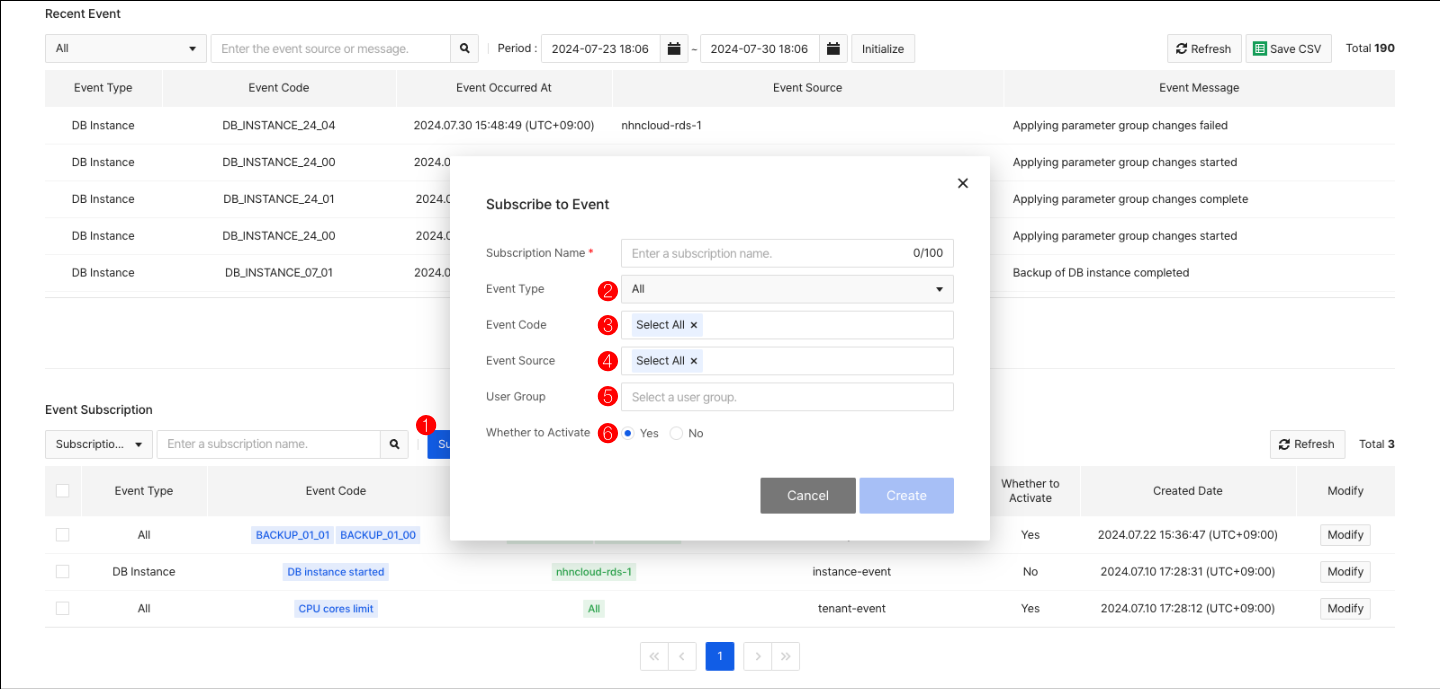Modify the subscription created 2024.07.22
This screenshot has width=1440, height=689.
click(1345, 535)
